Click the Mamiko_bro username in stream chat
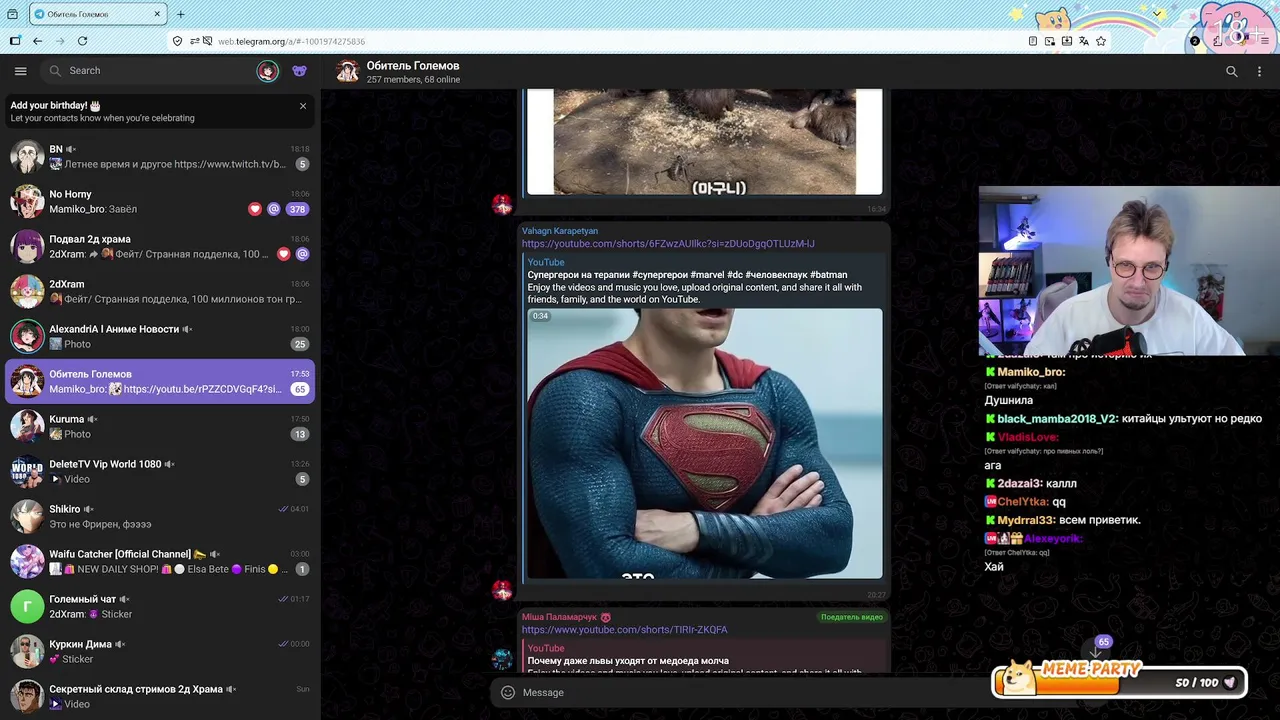 pos(1031,372)
